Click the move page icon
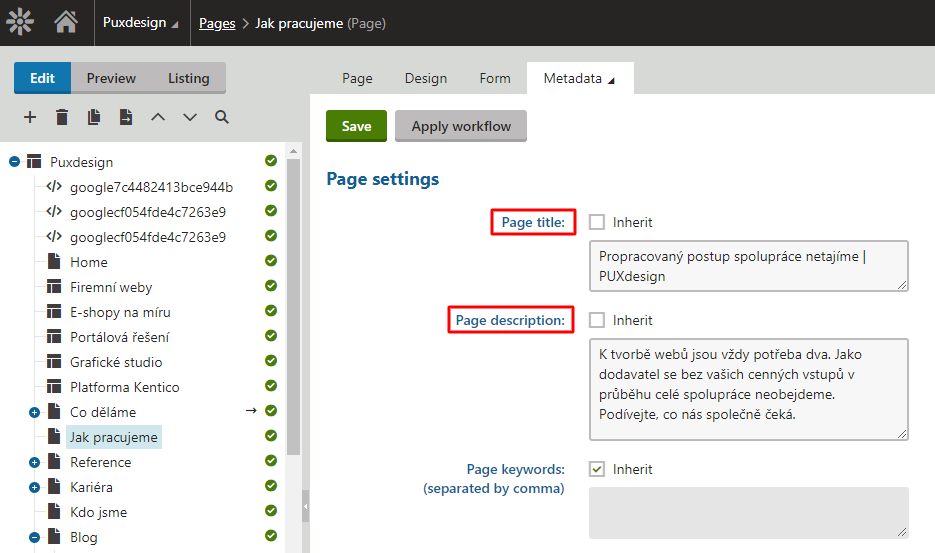This screenshot has height=553, width=935. [x=126, y=117]
